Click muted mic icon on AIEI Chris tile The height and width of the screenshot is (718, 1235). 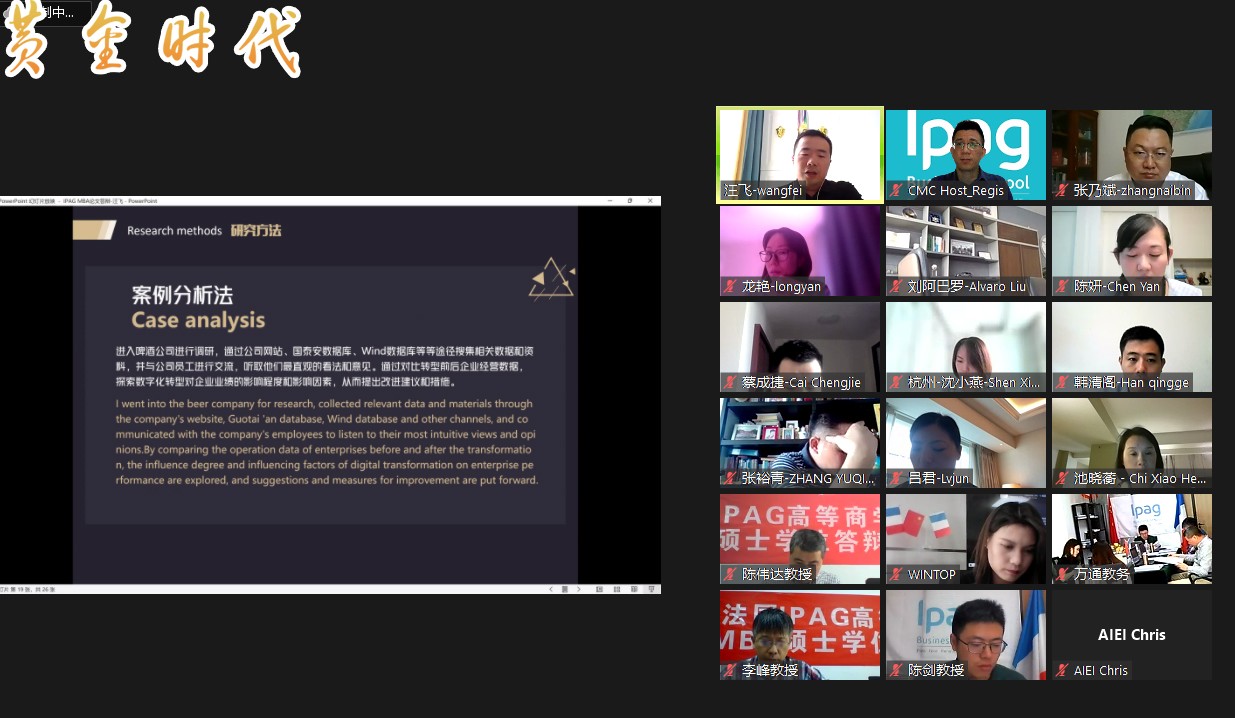pos(1062,671)
